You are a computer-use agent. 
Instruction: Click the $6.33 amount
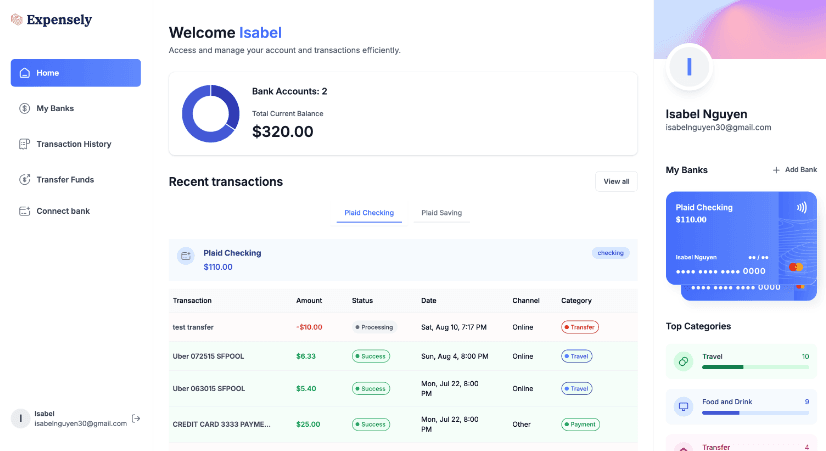pos(306,356)
